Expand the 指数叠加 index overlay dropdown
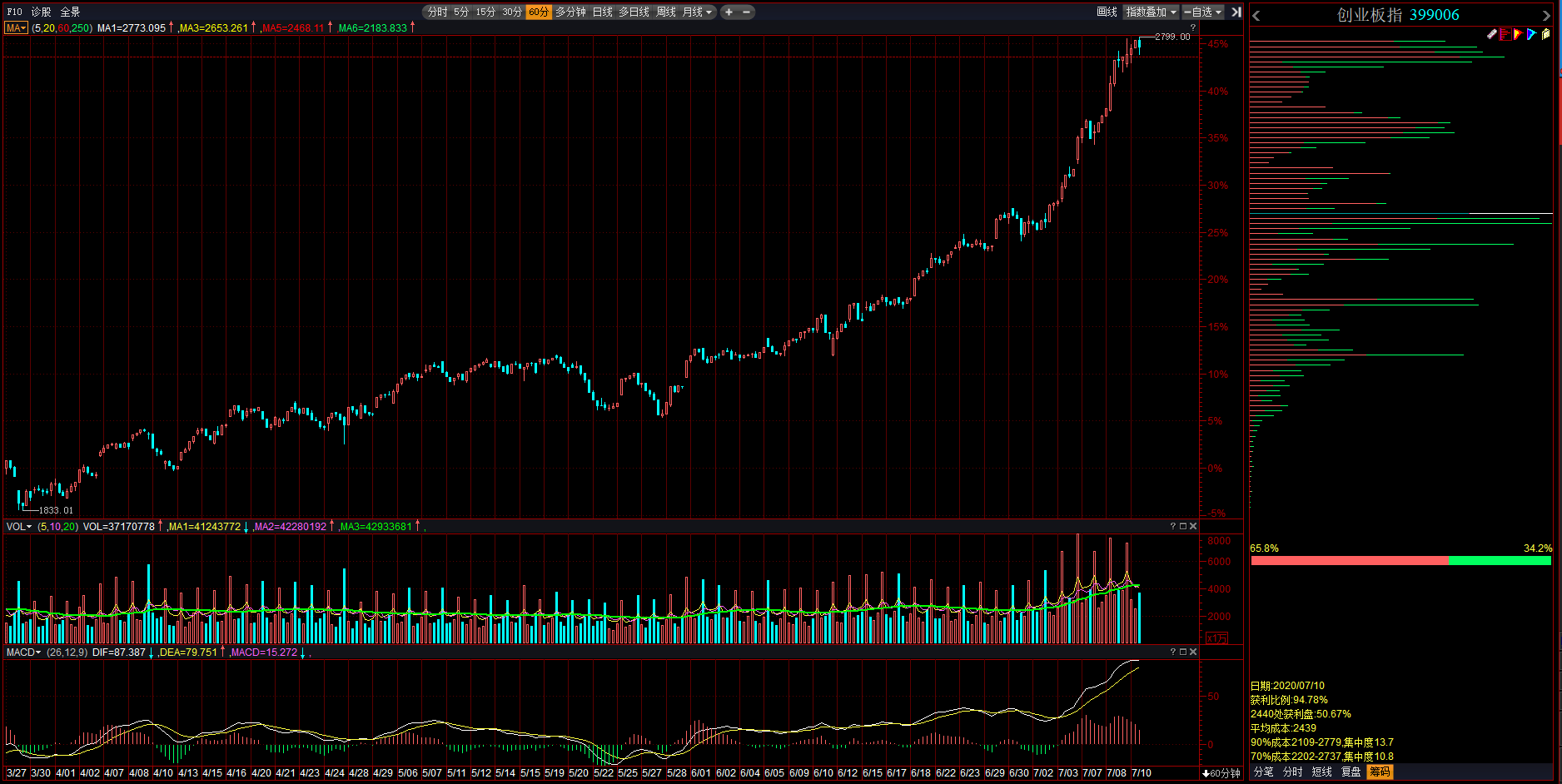1562x784 pixels. tap(1151, 12)
